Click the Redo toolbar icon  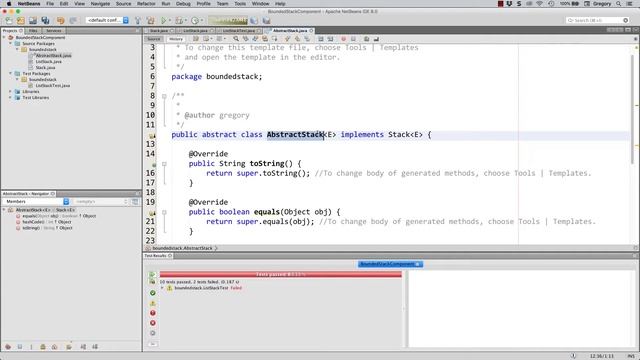73,20
